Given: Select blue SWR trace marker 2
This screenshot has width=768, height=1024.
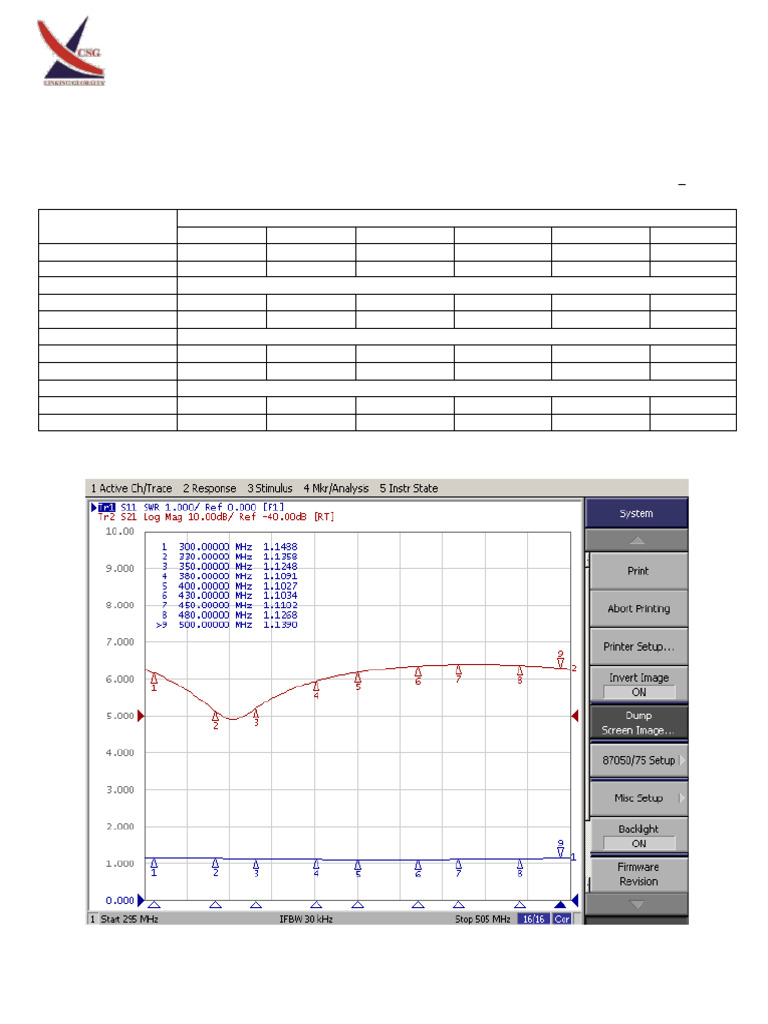Looking at the screenshot, I should click(216, 868).
